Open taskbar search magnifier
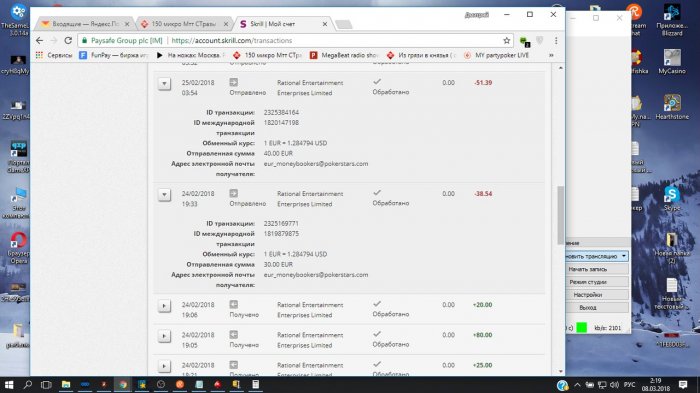The height and width of the screenshot is (393, 700). pyautogui.click(x=28, y=385)
